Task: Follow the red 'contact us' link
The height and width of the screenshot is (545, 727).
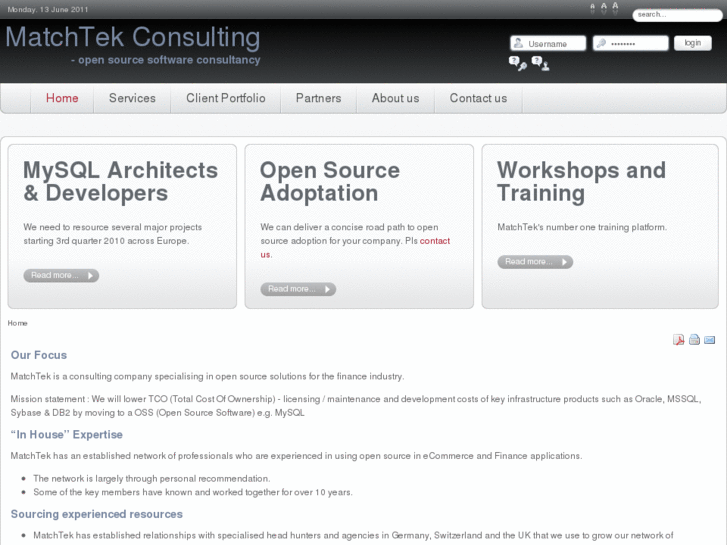Action: point(435,241)
